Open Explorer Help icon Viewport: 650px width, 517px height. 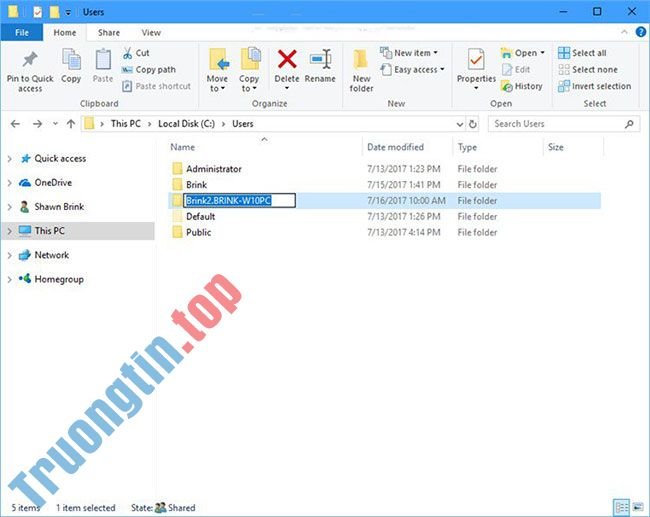tap(641, 32)
